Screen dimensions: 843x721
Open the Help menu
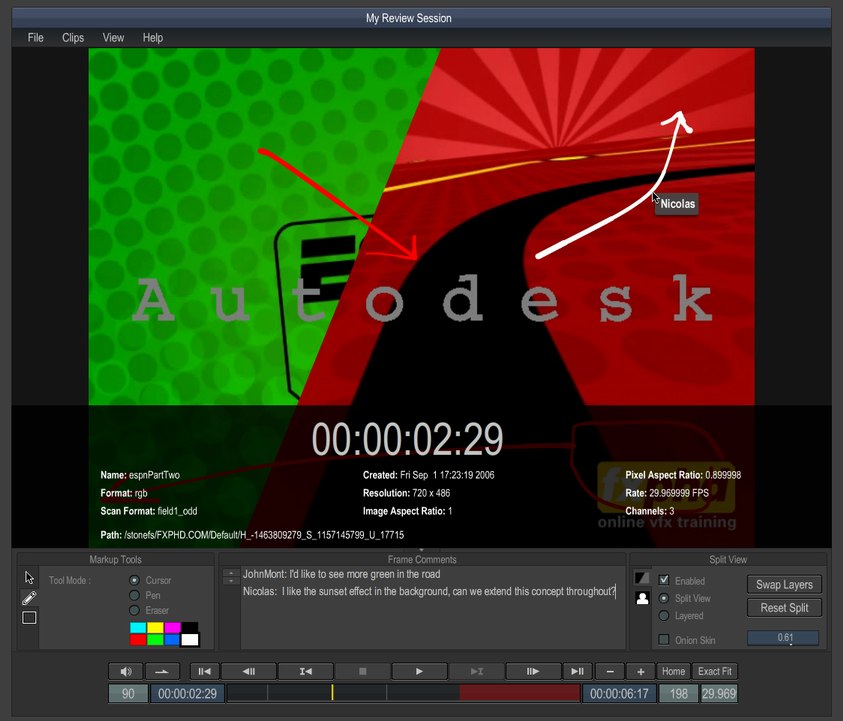[153, 38]
